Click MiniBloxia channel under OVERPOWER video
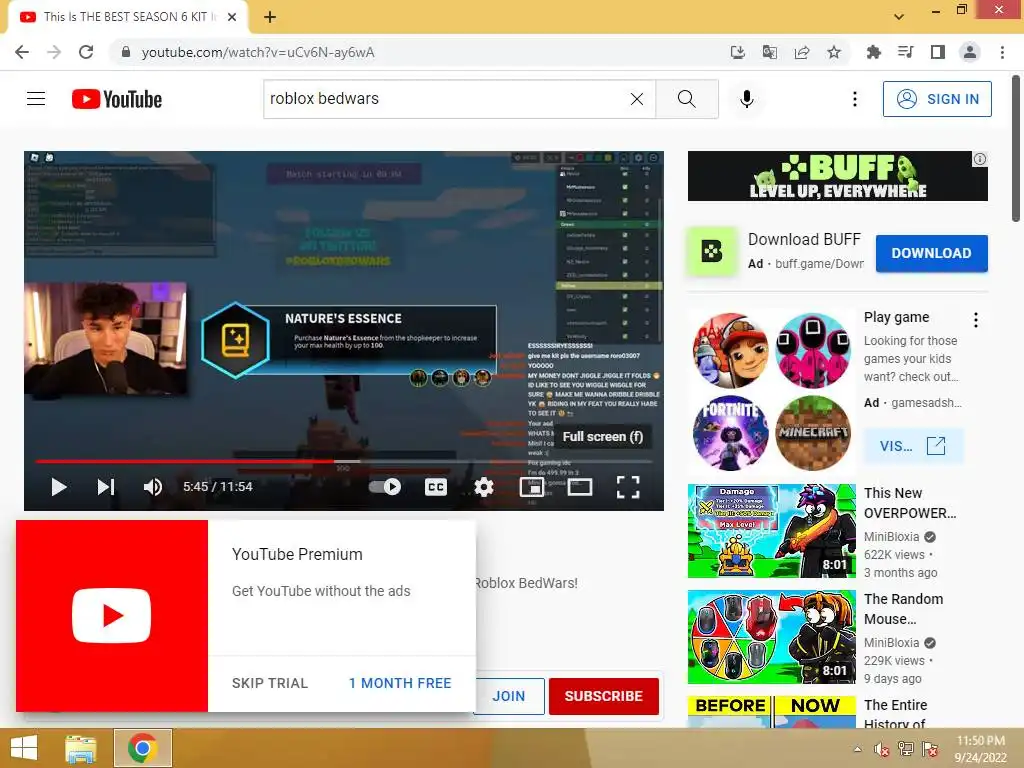This screenshot has width=1024, height=768. (x=891, y=537)
